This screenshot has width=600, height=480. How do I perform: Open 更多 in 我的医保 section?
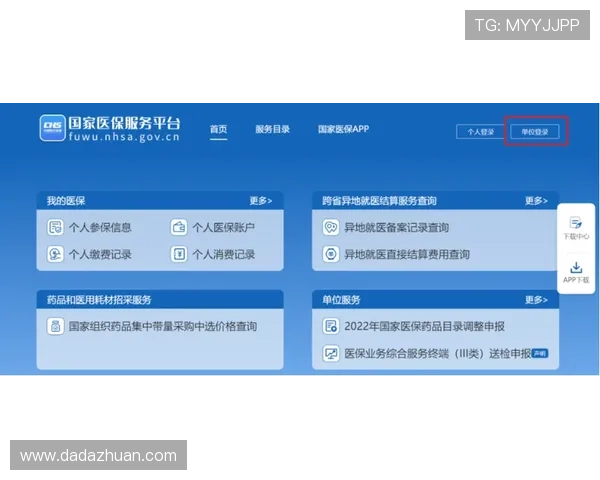click(261, 201)
